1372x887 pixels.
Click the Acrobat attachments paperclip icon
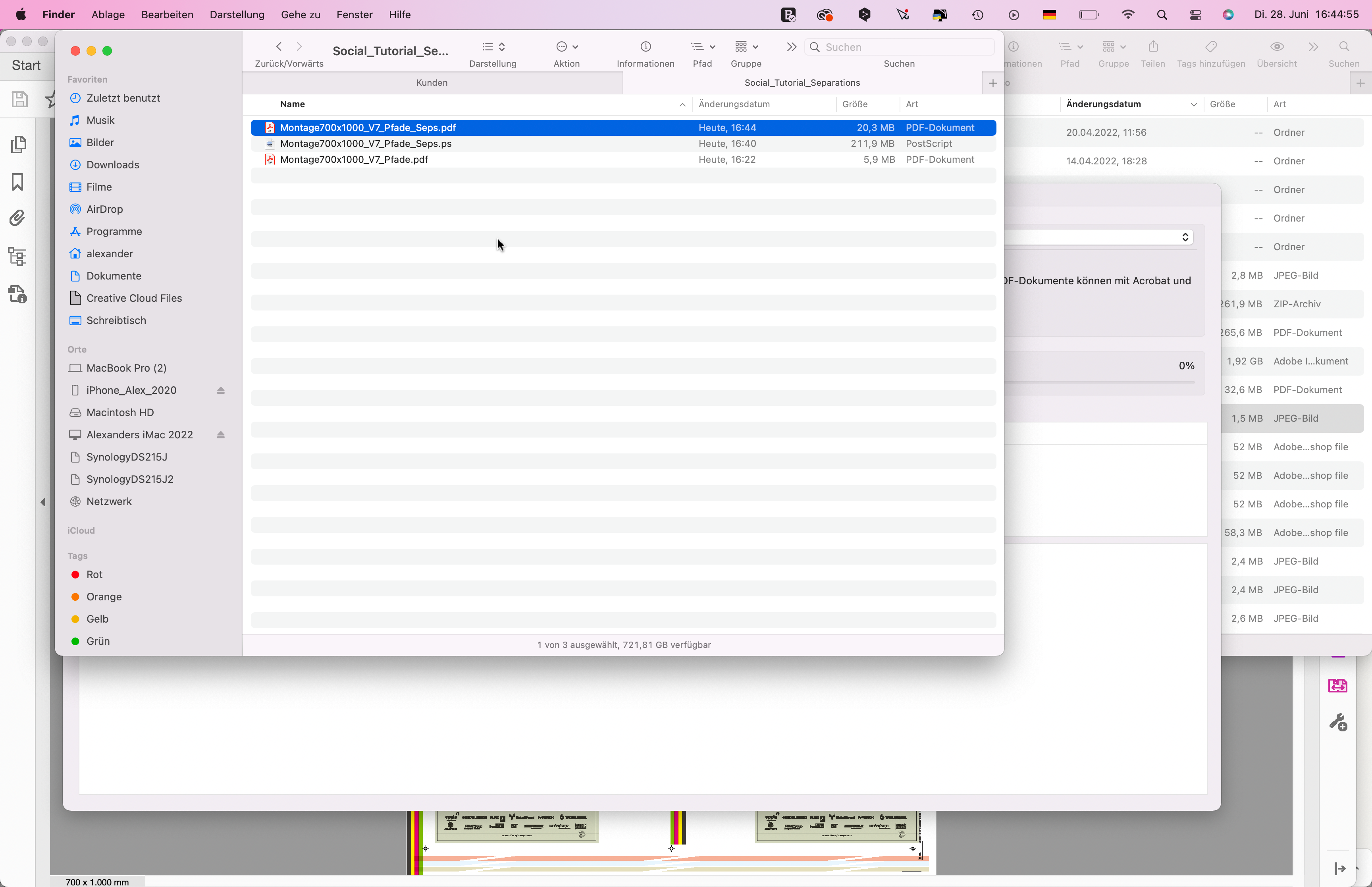[18, 218]
